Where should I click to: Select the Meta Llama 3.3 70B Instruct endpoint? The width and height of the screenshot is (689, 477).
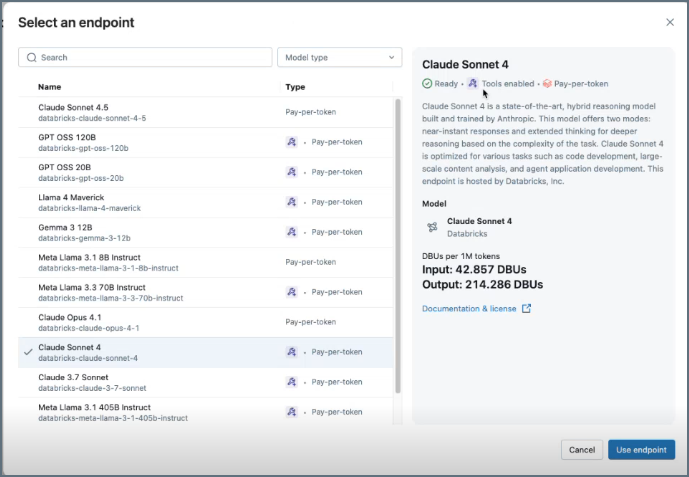pyautogui.click(x=206, y=292)
